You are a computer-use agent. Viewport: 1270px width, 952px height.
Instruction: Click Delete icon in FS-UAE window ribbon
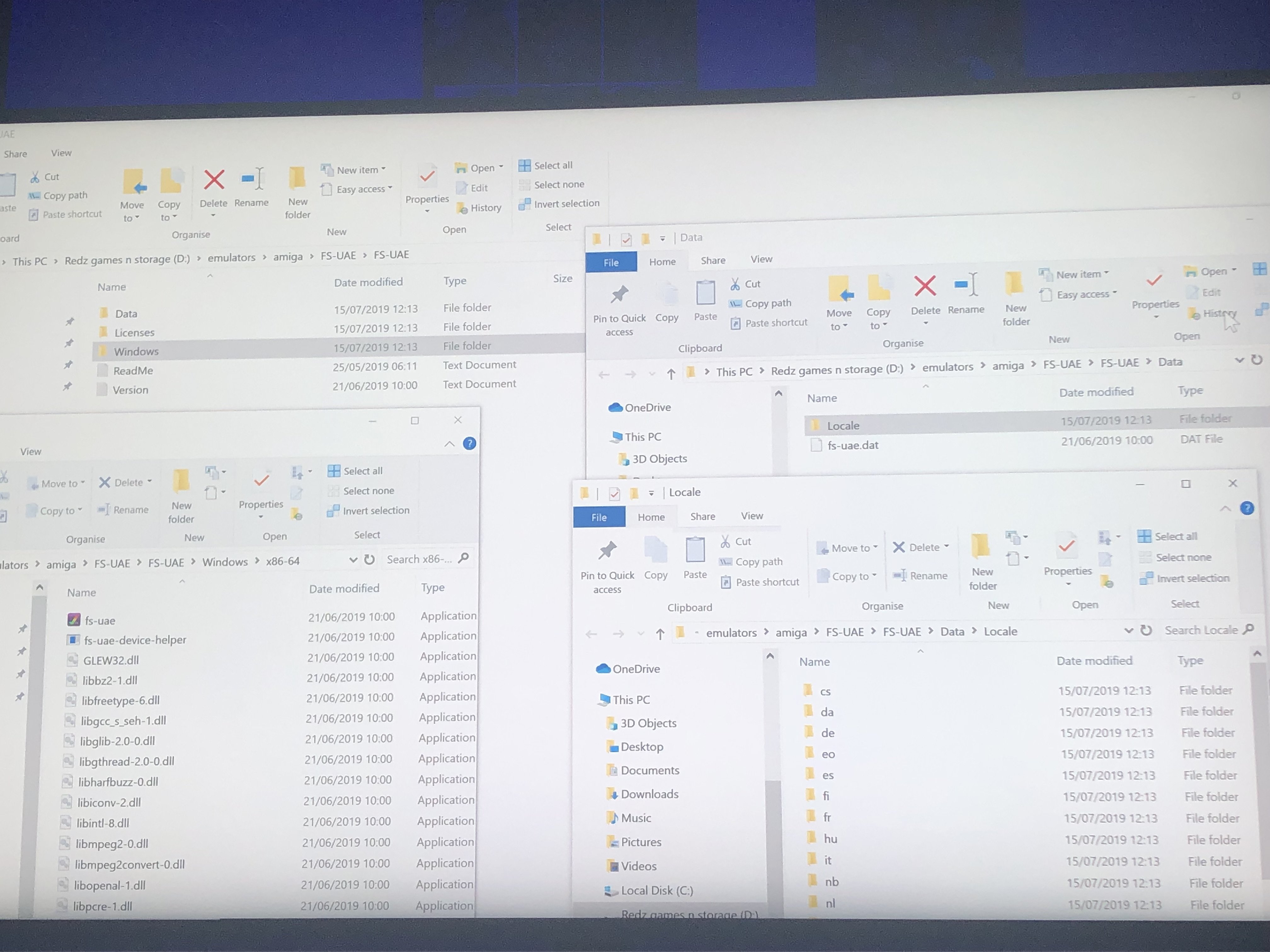214,180
